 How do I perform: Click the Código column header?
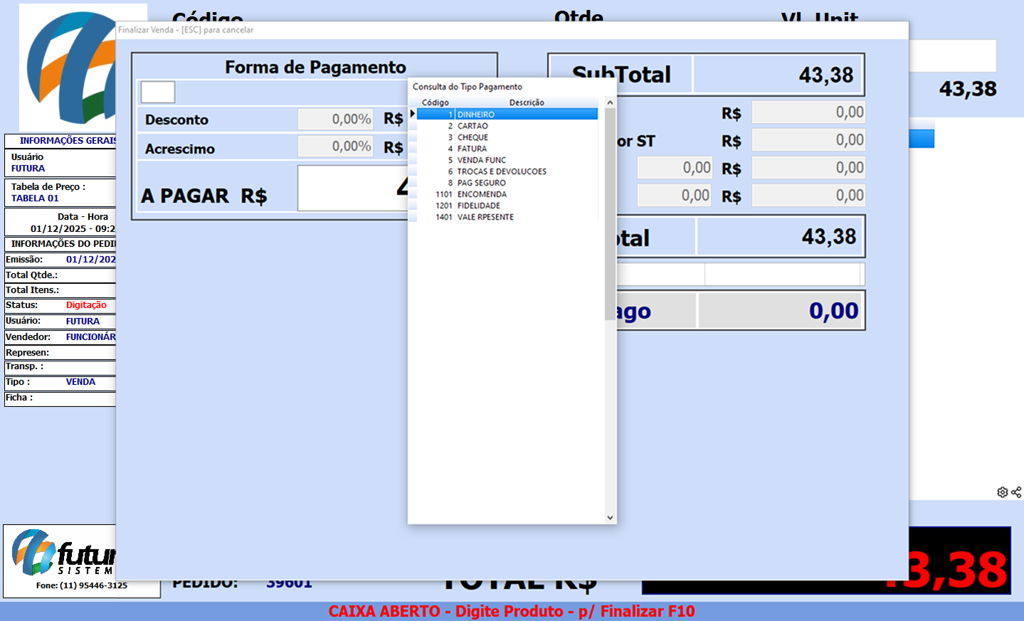point(435,102)
